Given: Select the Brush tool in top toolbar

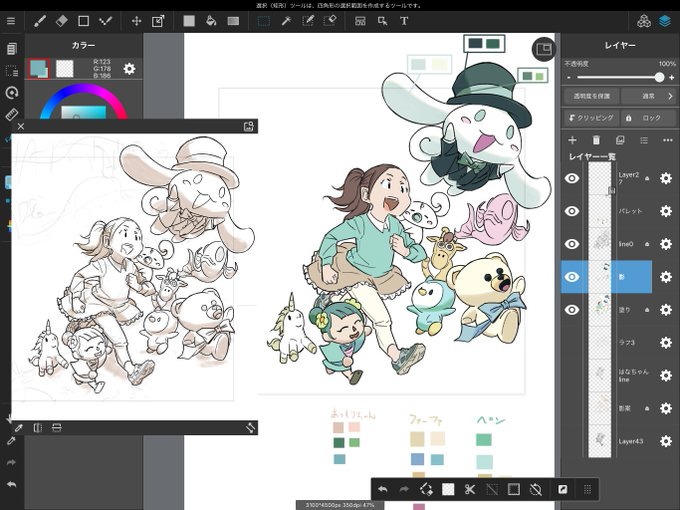Looking at the screenshot, I should tap(40, 21).
